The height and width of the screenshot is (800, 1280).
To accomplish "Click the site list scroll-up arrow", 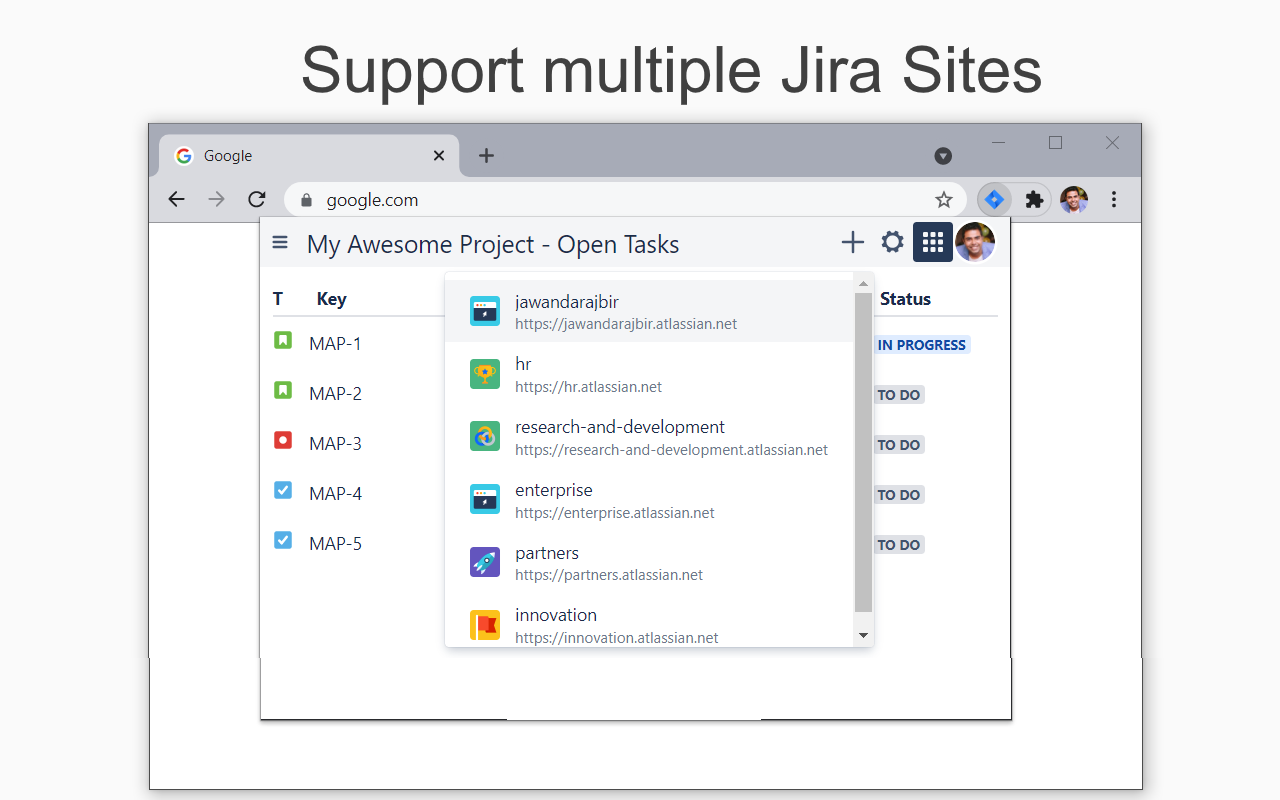I will click(x=864, y=283).
